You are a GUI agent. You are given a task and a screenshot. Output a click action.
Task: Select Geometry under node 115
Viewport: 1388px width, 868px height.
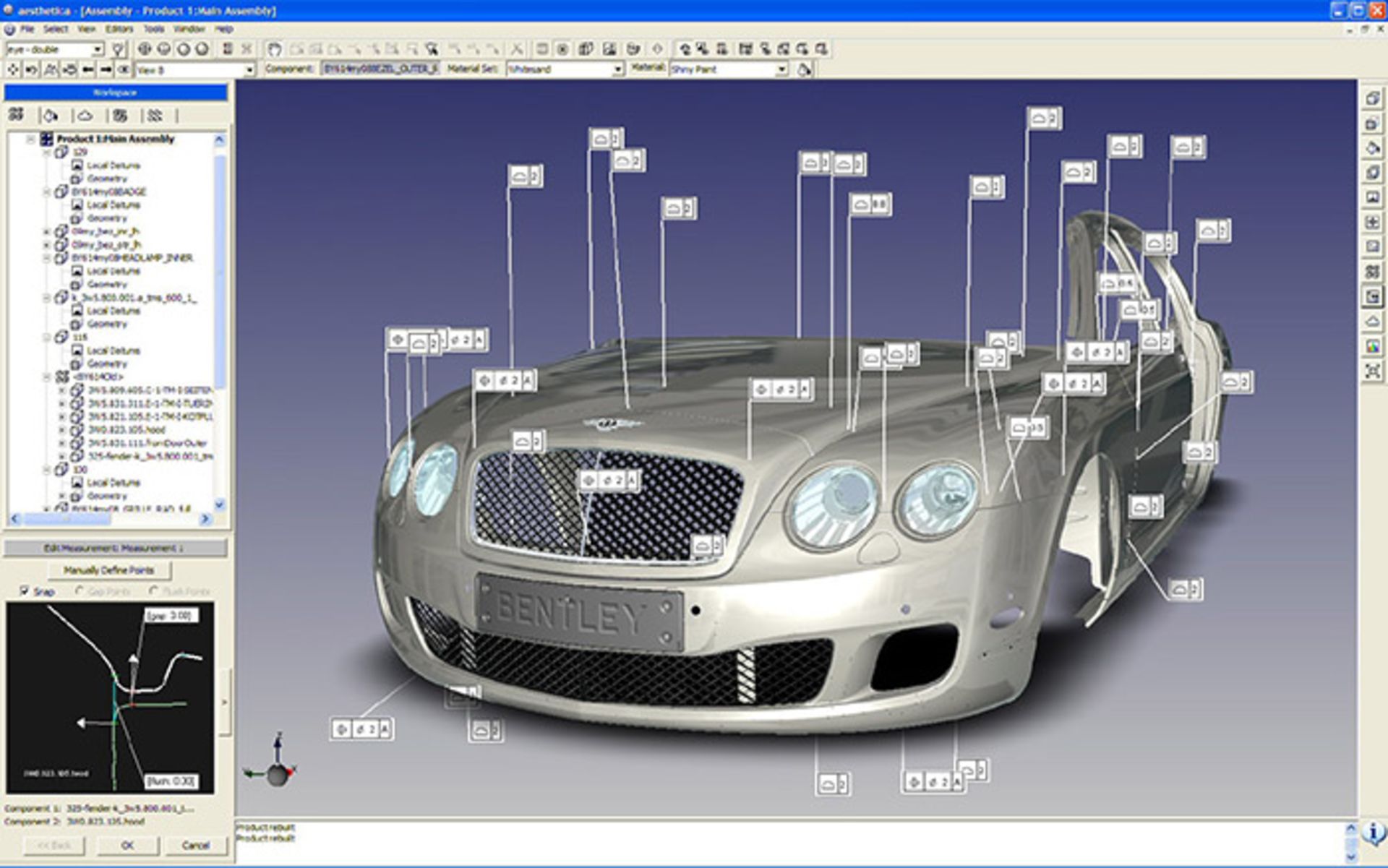pyautogui.click(x=107, y=364)
